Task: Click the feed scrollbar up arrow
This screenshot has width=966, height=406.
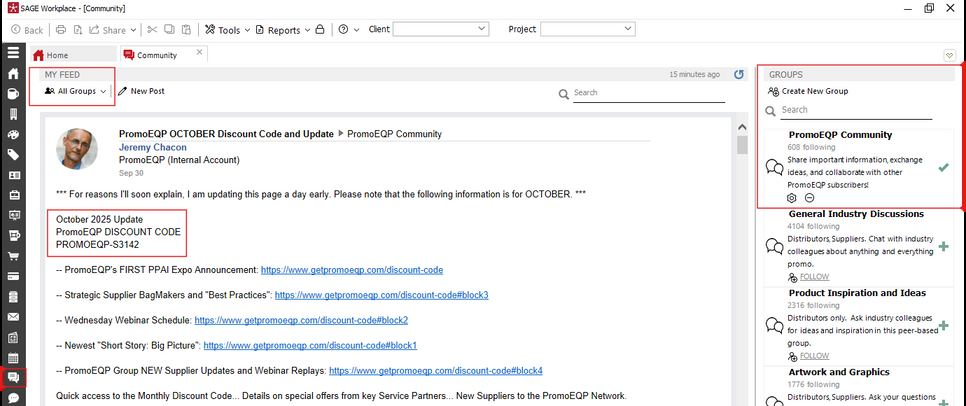Action: coord(742,126)
